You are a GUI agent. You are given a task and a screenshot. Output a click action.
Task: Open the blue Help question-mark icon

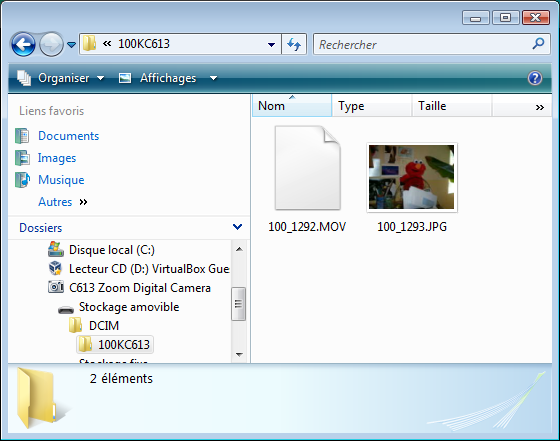pos(535,78)
